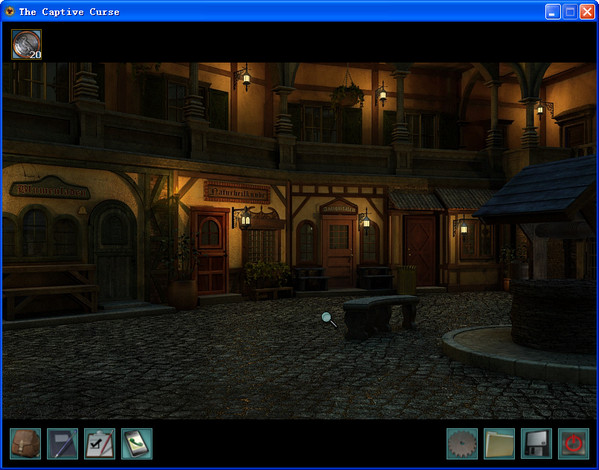
Task: Inspect the Naturheilkunde shop sign
Action: (237, 192)
